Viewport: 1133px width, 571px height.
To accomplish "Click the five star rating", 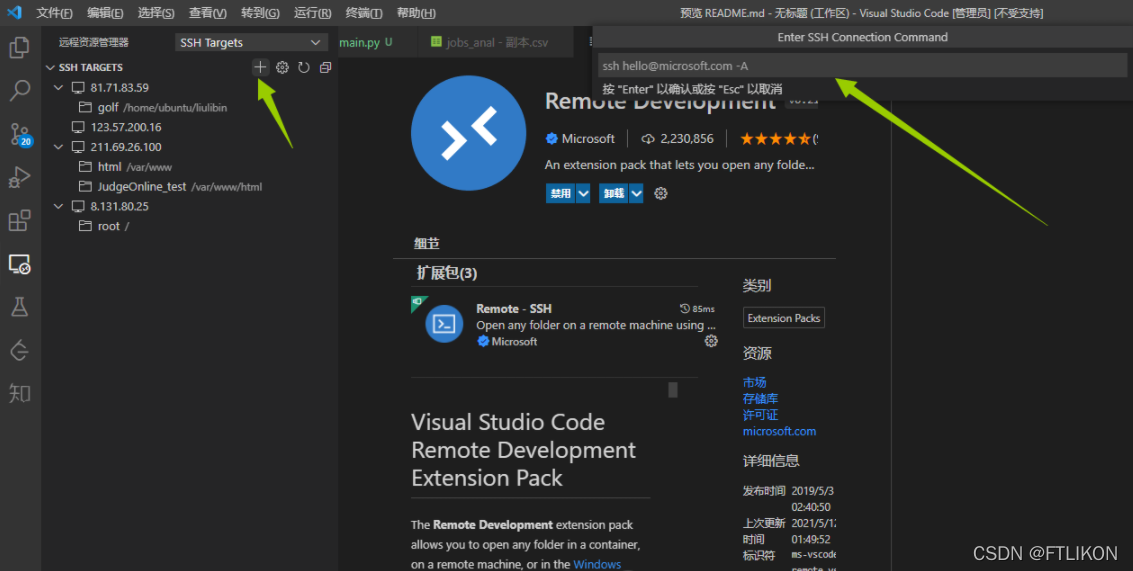I will [x=777, y=139].
